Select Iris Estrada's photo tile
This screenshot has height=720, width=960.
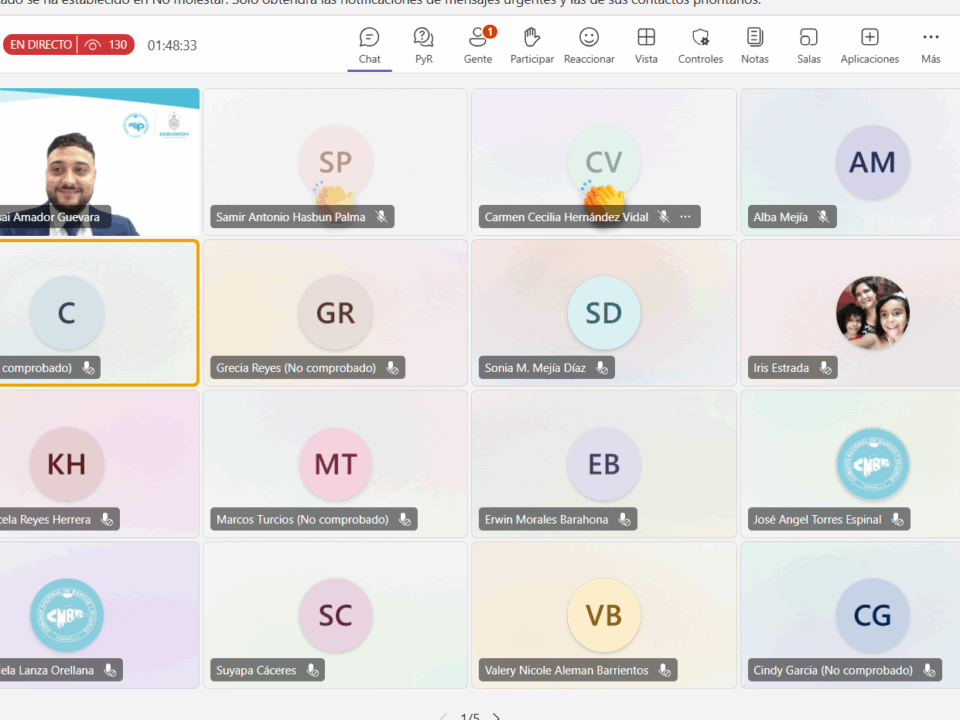(x=872, y=312)
